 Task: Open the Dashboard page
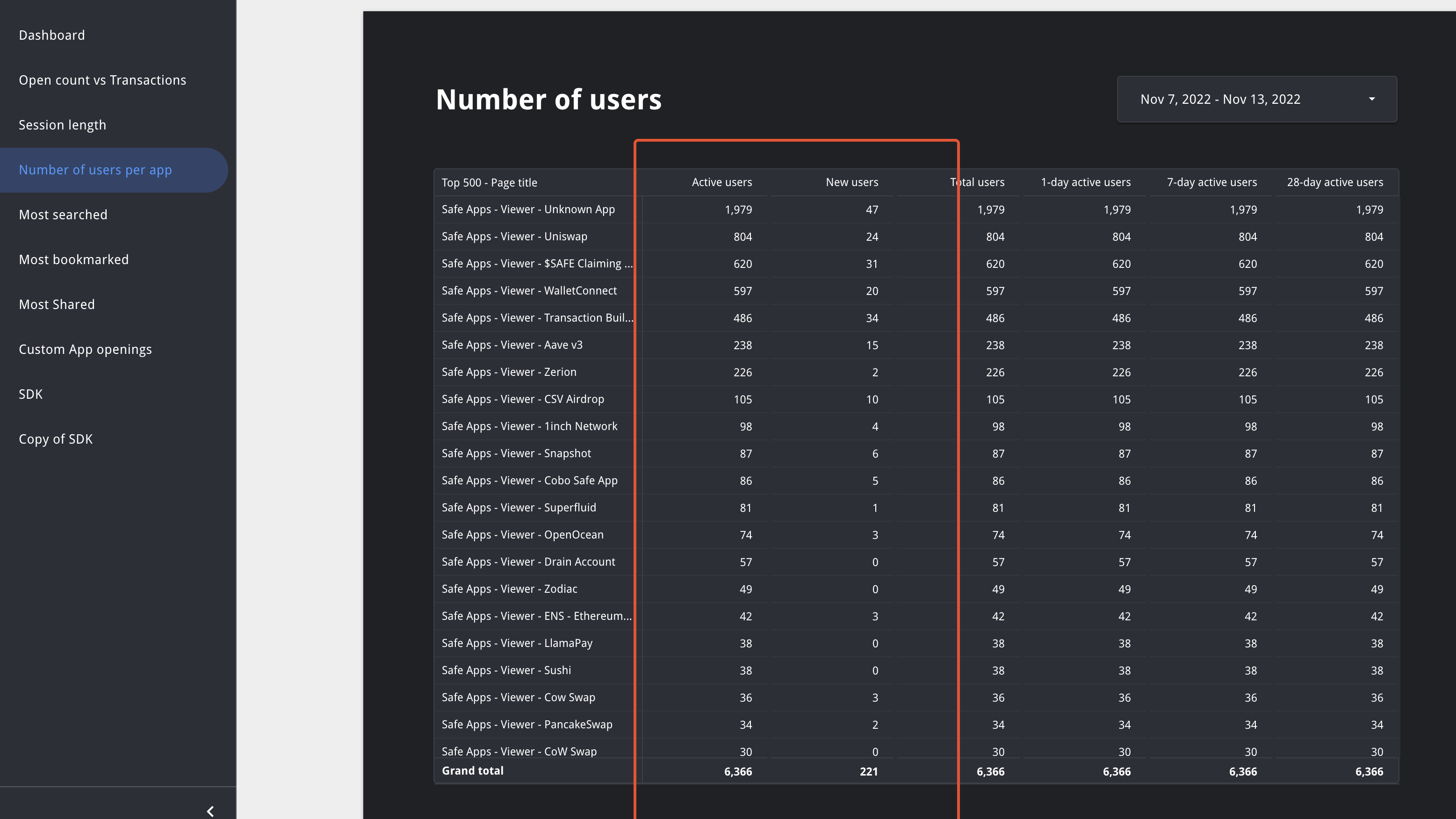point(51,35)
